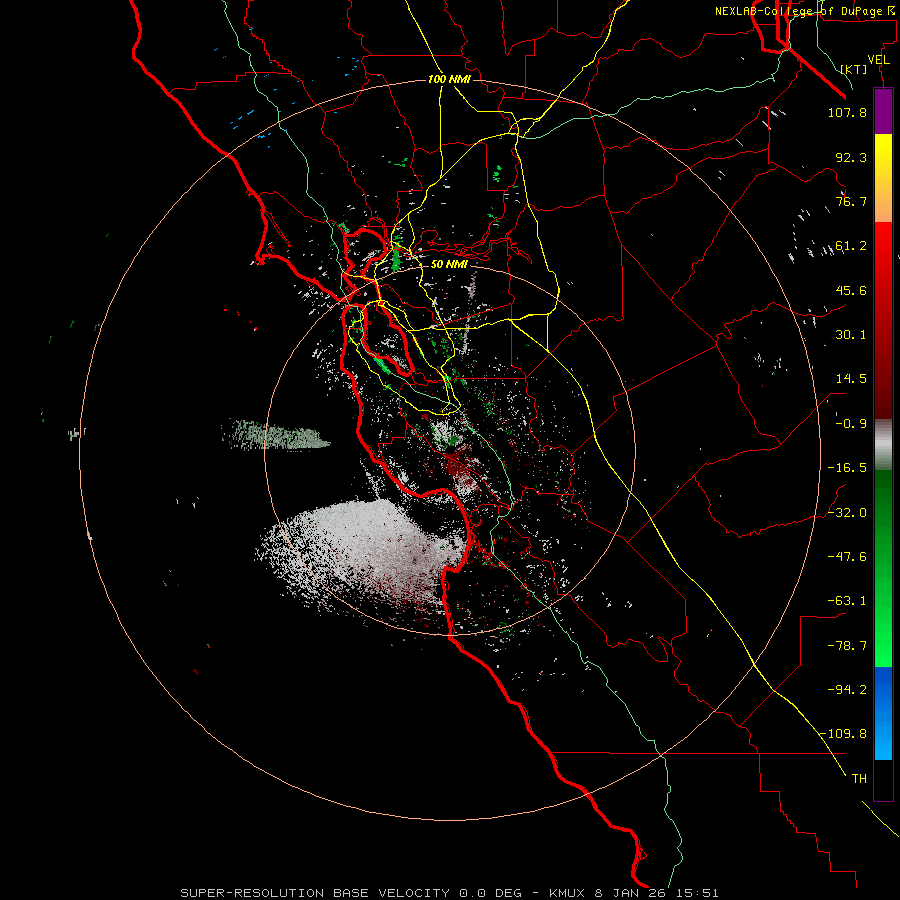
Task: Click the "-109.8" legend value
Action: [844, 734]
